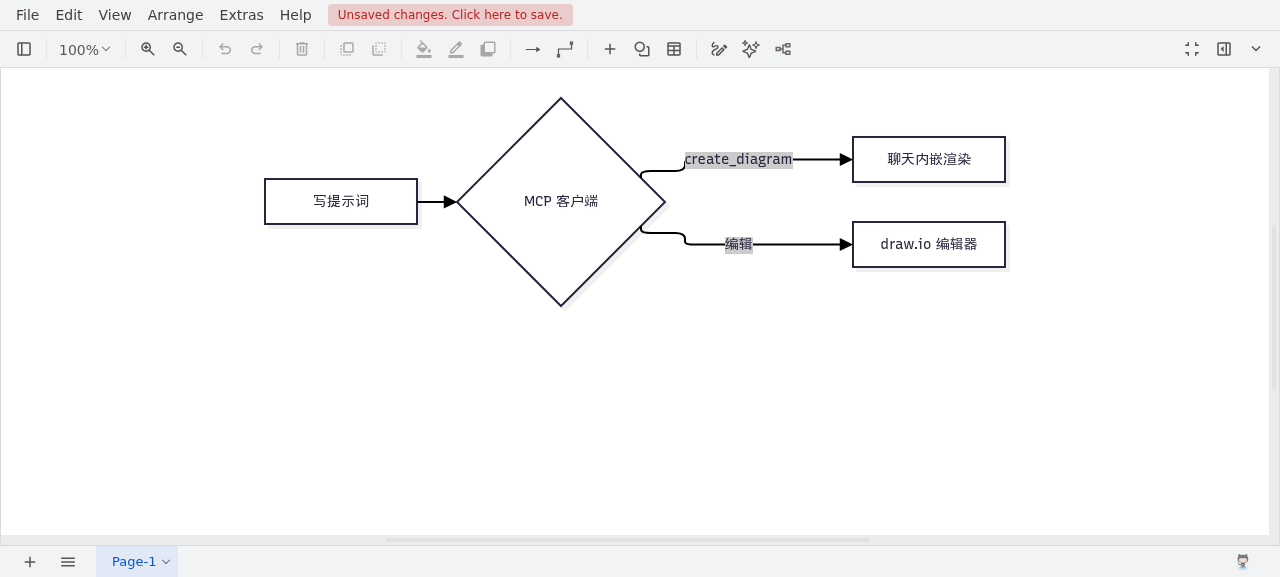The image size is (1280, 577).
Task: Select the 聊天内嵌渲染 box
Action: pyautogui.click(x=929, y=159)
